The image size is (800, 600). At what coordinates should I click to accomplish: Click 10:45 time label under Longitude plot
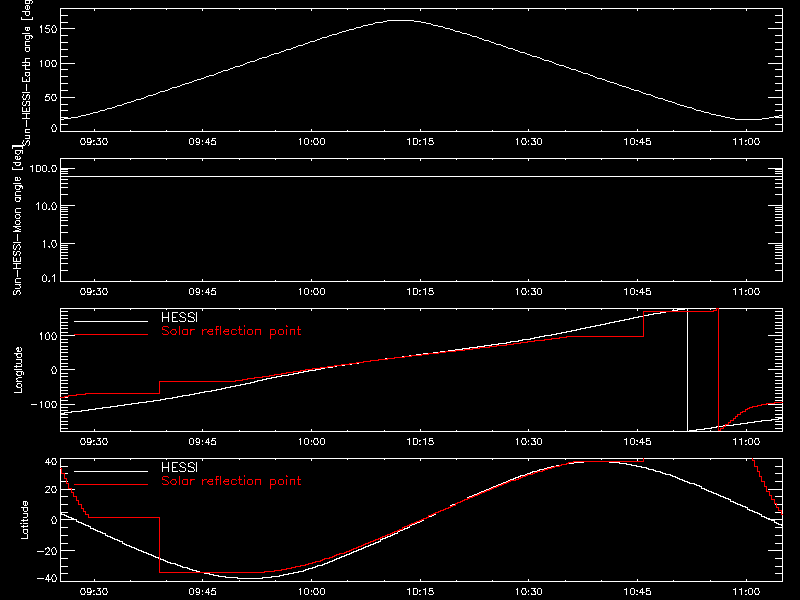pos(637,442)
